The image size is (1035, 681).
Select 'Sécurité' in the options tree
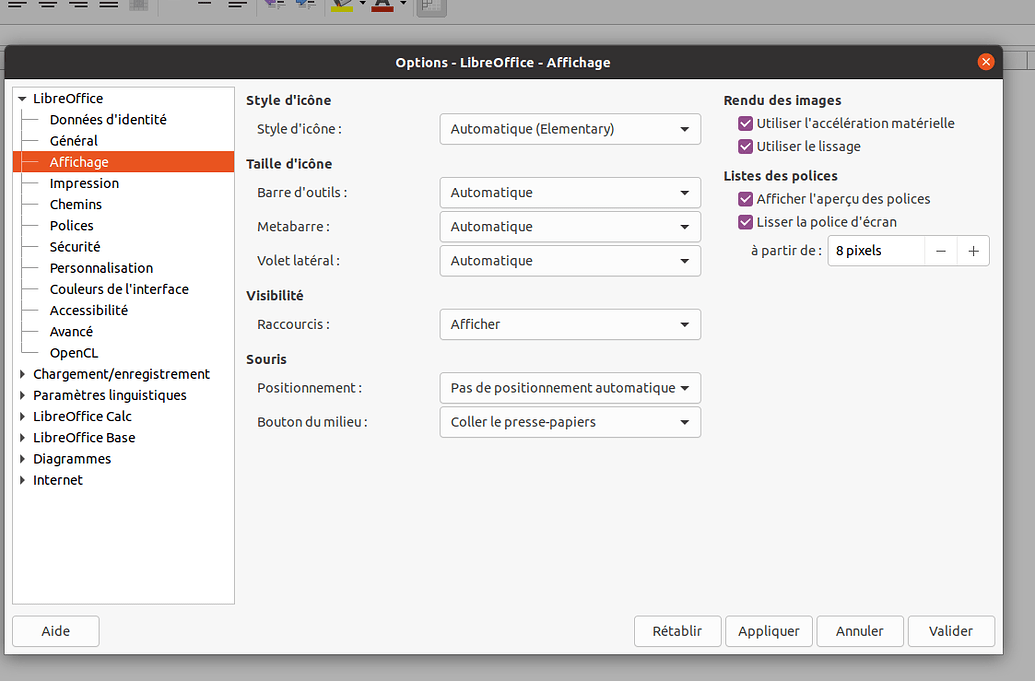(74, 246)
